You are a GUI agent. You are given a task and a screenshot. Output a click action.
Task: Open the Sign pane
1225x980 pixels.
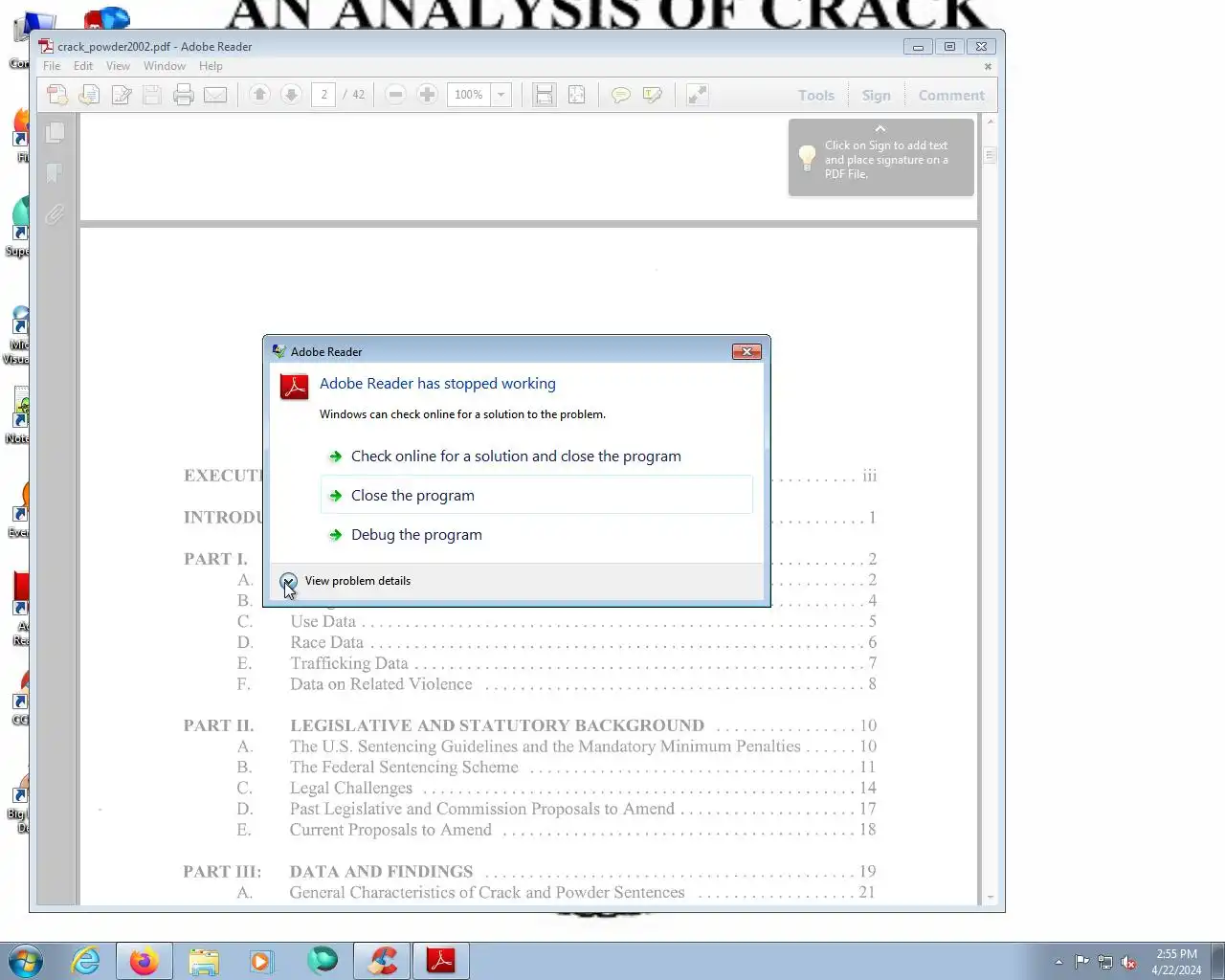(876, 96)
